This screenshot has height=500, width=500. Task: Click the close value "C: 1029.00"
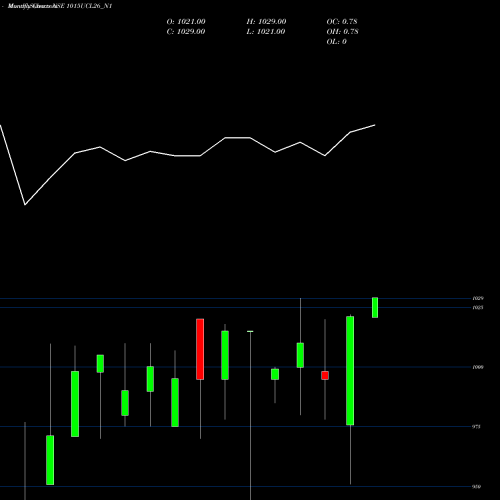[186, 32]
